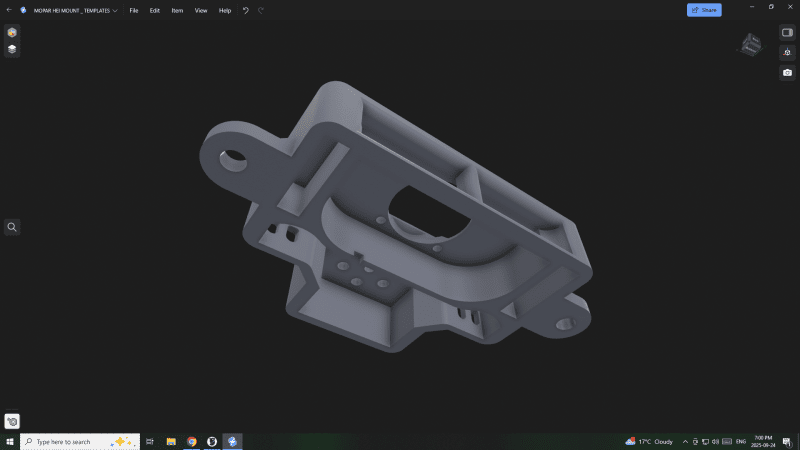Go back with the arrow icon

(x=9, y=10)
